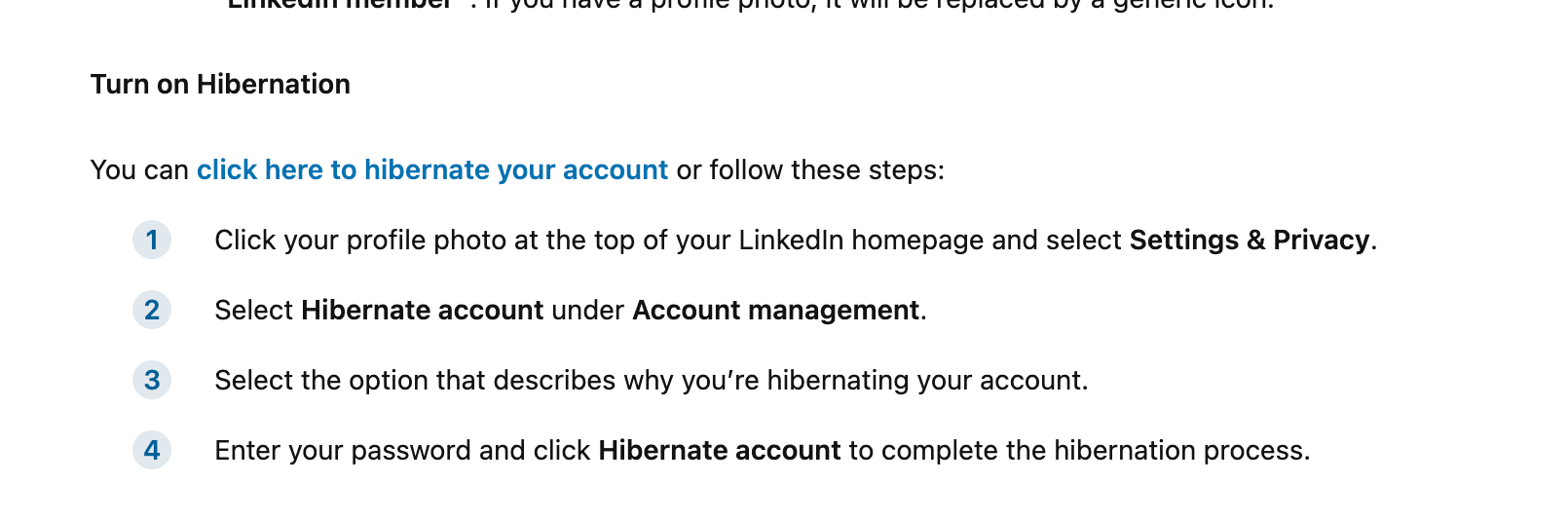Click the "Turn on Hibernation" heading

[220, 85]
